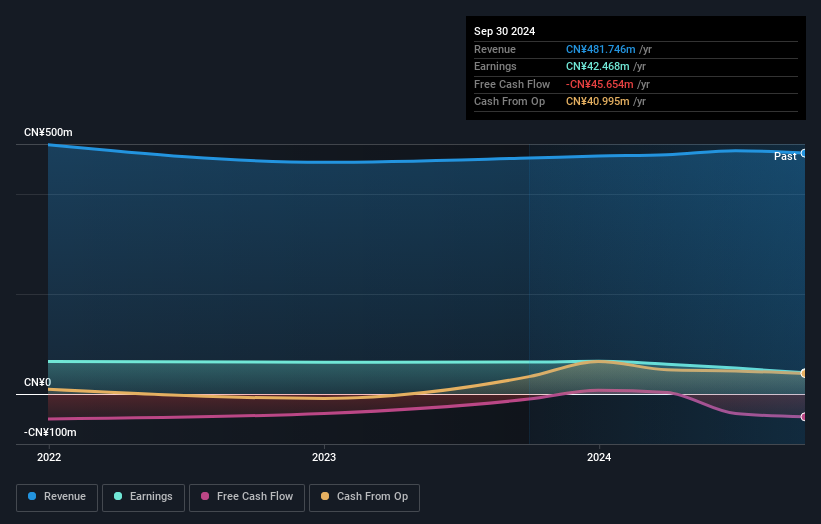
Task: Click the CN¥40.995m cash from op value
Action: (x=597, y=102)
